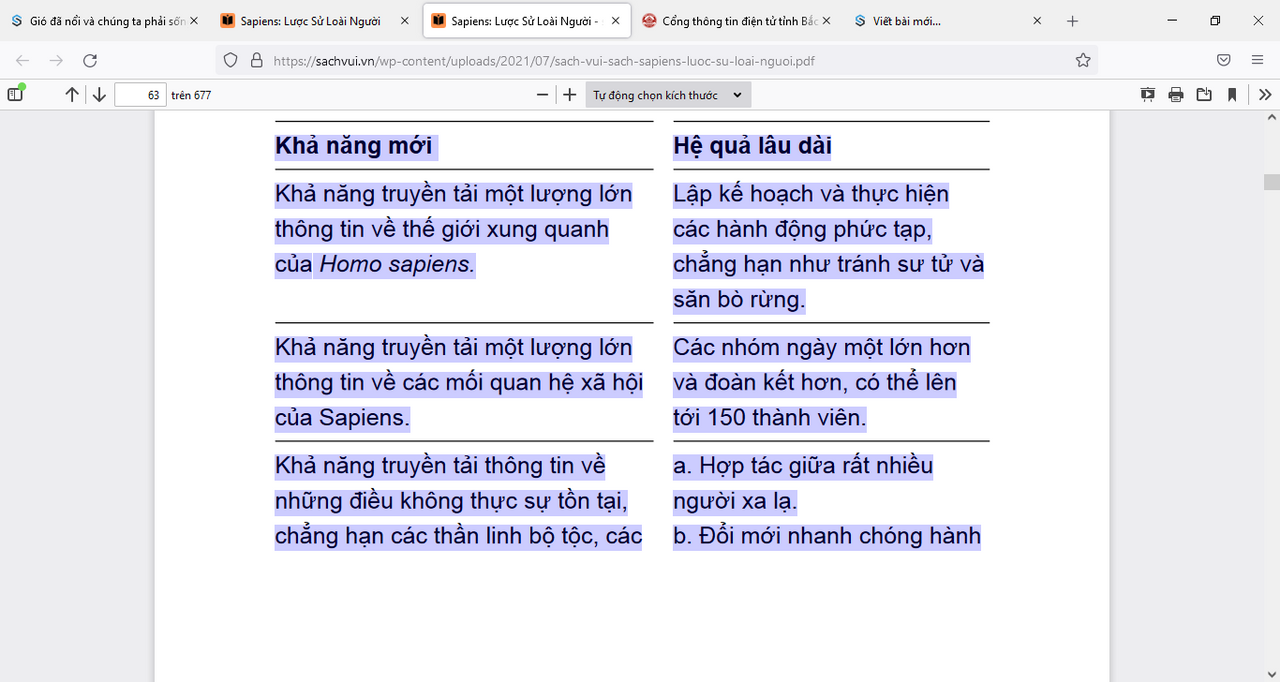Click the sachvui.vn URL in address bar
Screen dimensions: 1280x682
(544, 60)
